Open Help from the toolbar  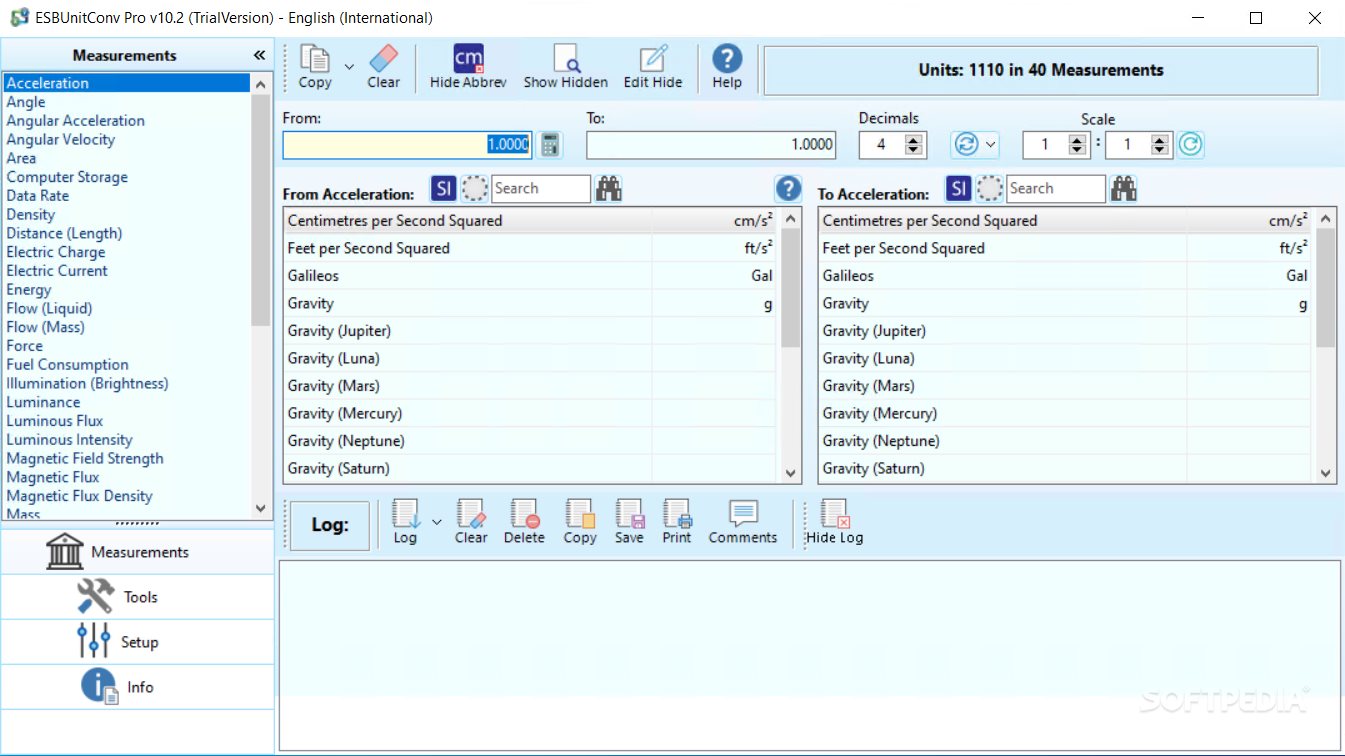(727, 68)
